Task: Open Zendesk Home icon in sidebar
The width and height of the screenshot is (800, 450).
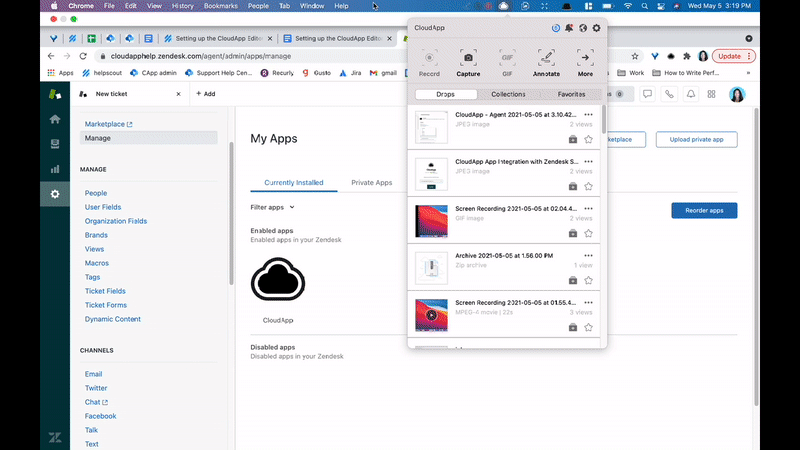Action: (55, 119)
